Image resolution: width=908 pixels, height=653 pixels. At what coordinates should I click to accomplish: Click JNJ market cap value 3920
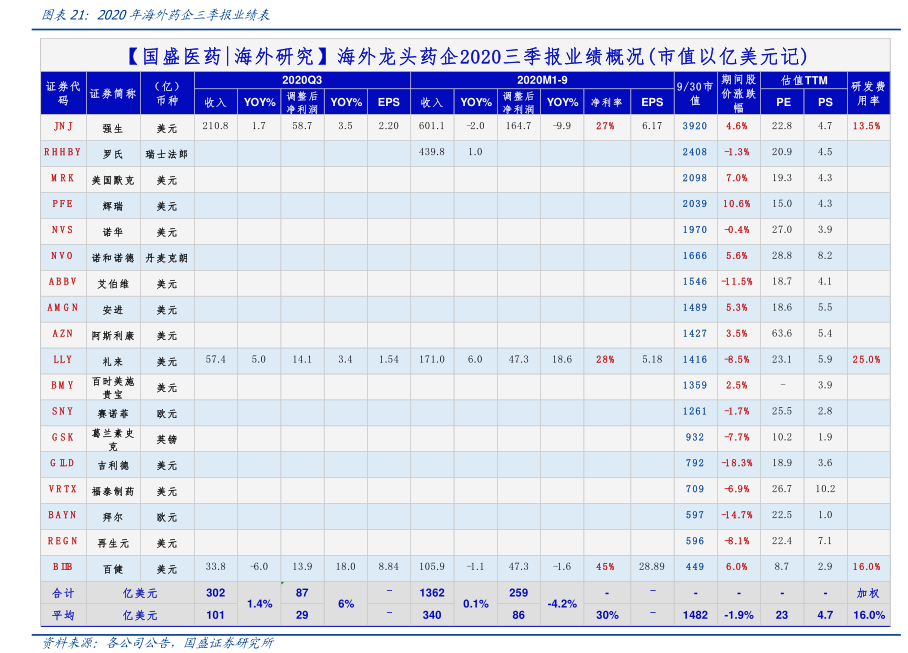(695, 126)
